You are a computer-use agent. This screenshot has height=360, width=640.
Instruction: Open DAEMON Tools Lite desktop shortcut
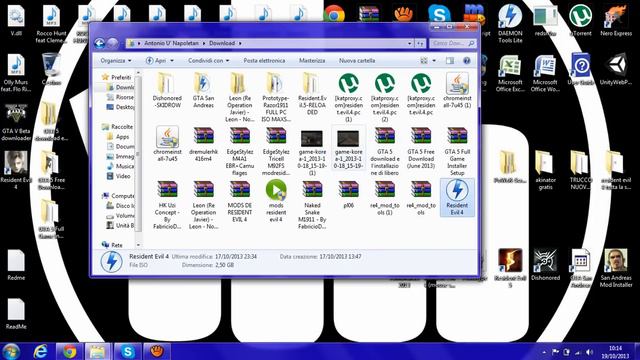(x=510, y=24)
